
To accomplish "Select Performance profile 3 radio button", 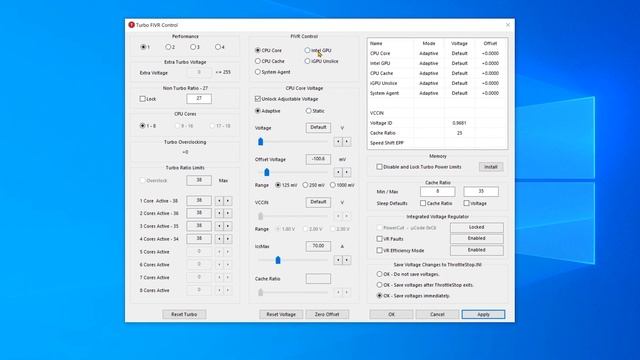I will point(193,47).
